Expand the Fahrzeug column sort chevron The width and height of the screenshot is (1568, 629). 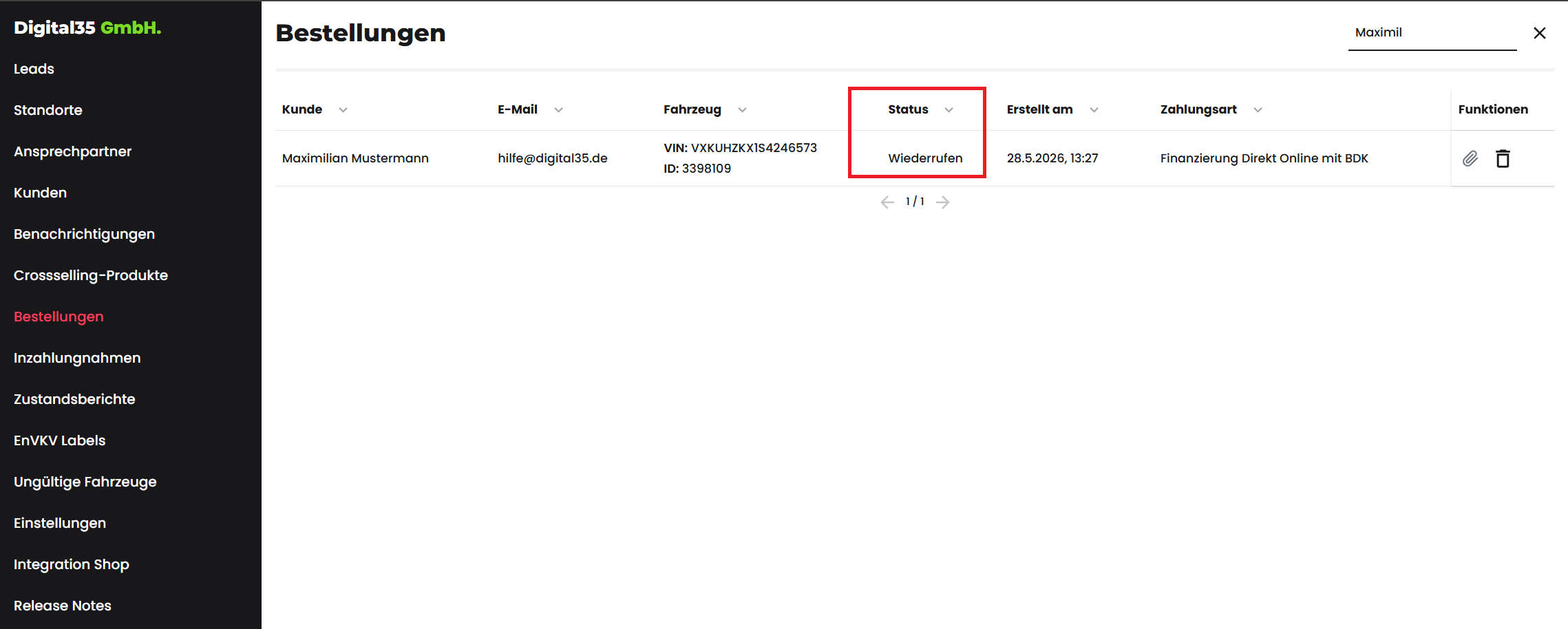pyautogui.click(x=742, y=110)
